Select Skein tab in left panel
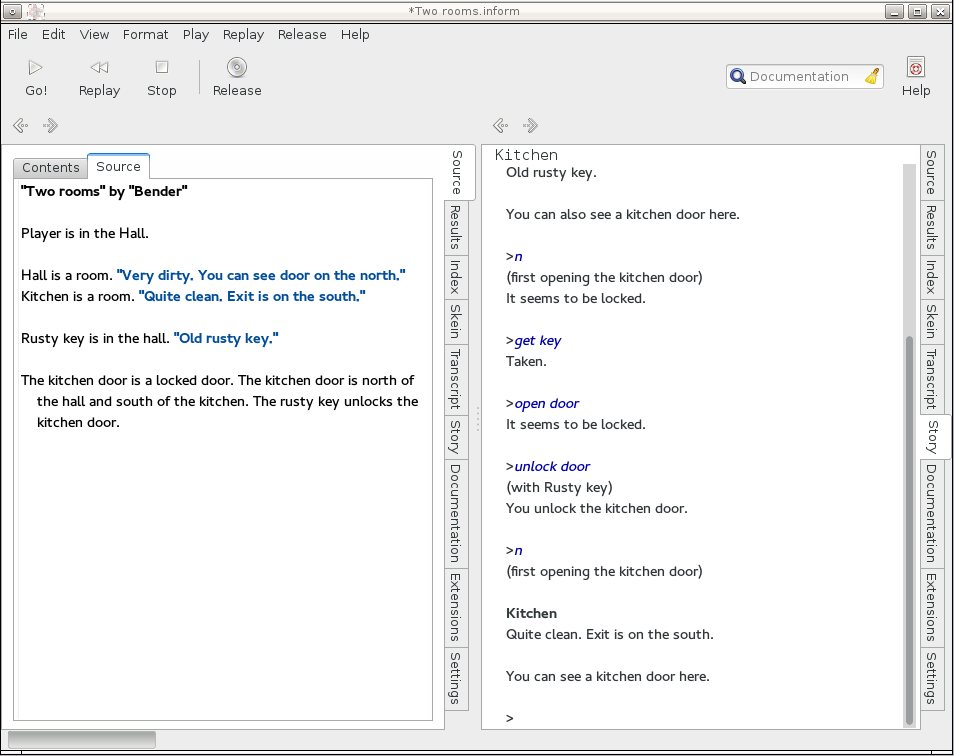The height and width of the screenshot is (756, 954). (455, 321)
